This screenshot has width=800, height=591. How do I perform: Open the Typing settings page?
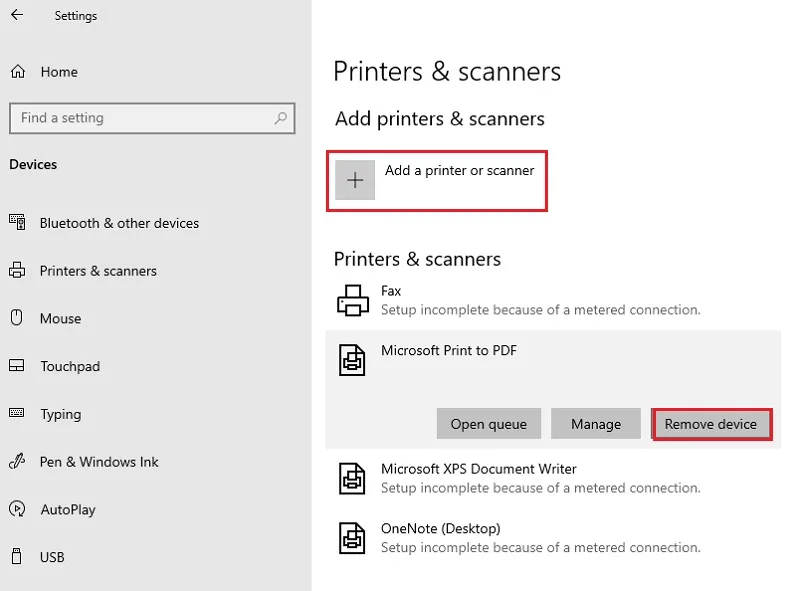[x=61, y=414]
